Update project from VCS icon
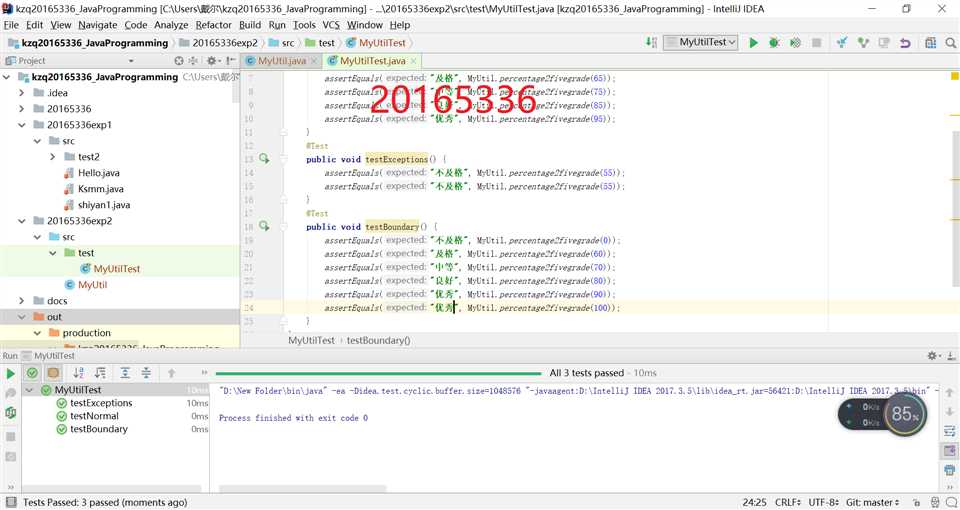 [842, 43]
